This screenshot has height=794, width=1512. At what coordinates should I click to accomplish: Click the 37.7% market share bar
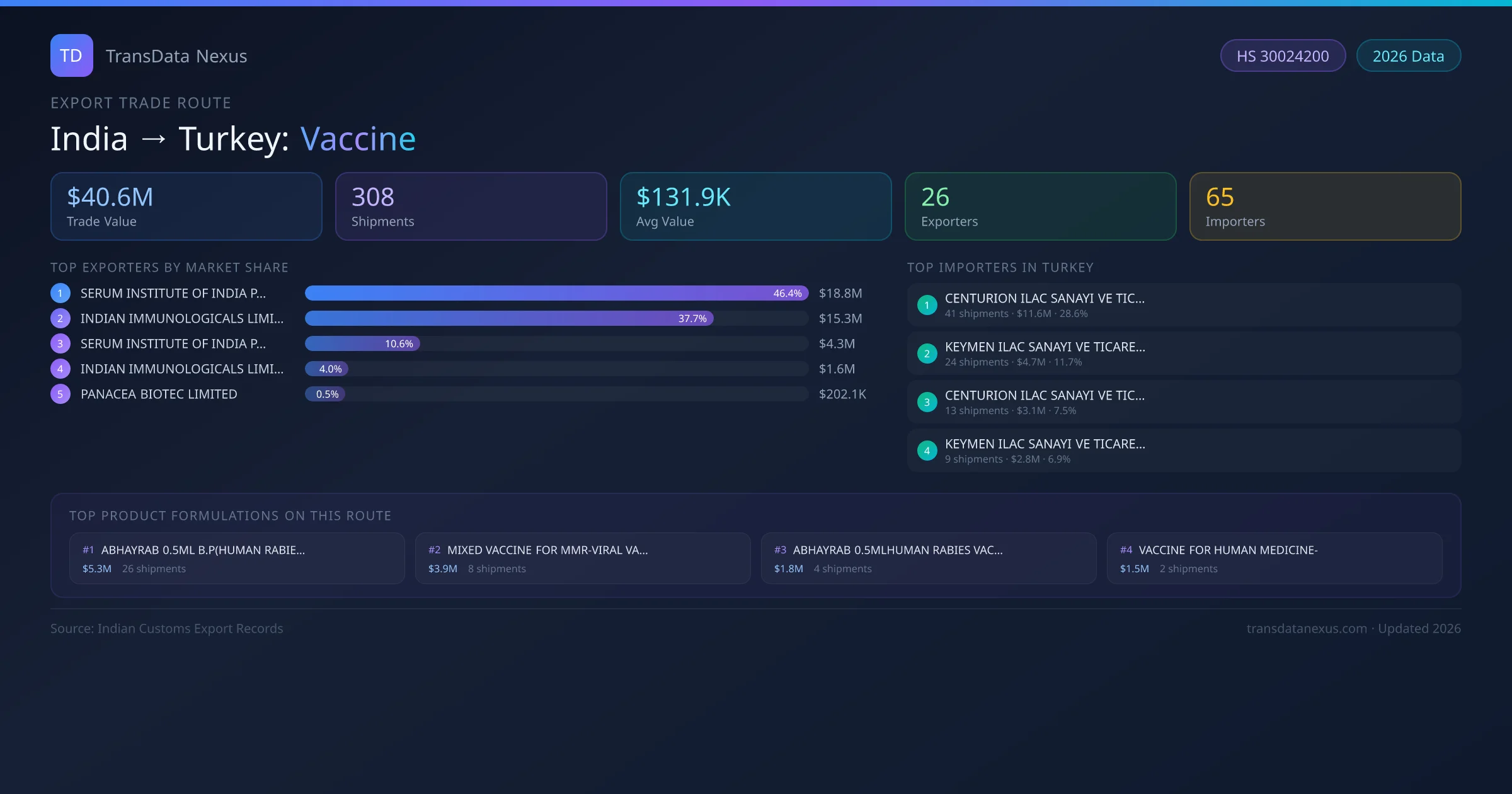point(508,318)
